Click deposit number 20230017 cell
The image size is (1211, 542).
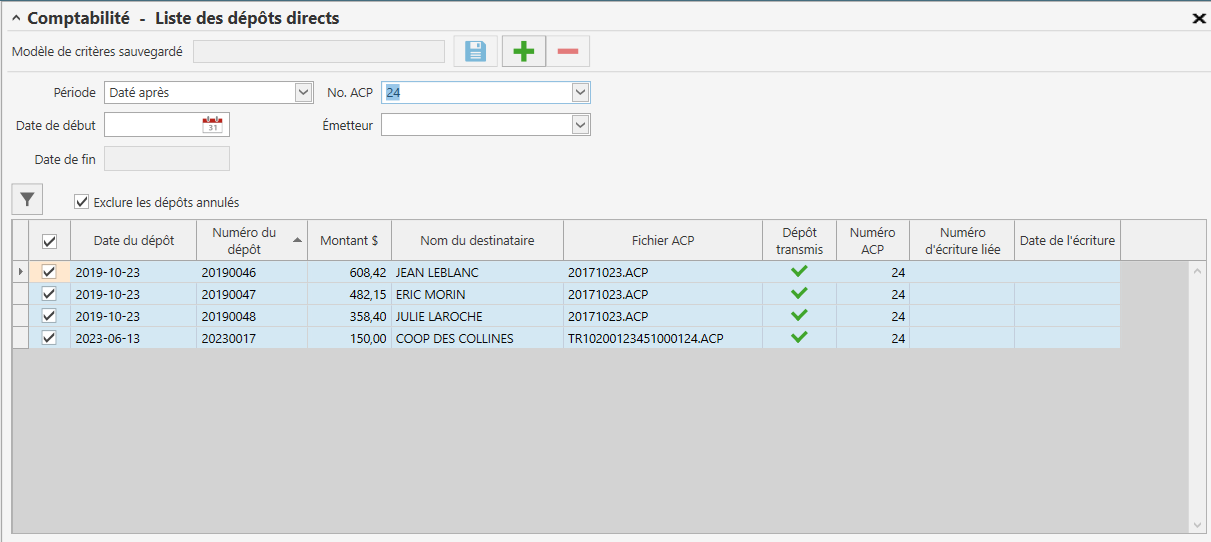pyautogui.click(x=251, y=338)
